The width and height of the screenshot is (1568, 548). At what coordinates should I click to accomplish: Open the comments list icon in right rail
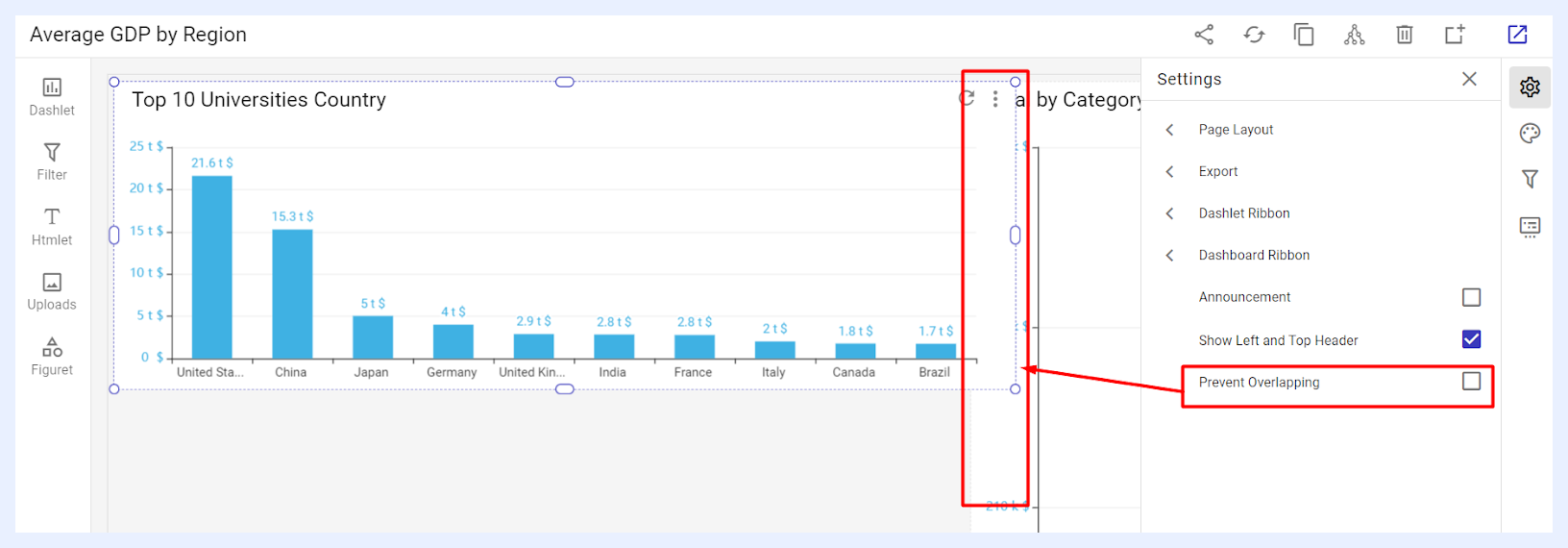[1531, 227]
